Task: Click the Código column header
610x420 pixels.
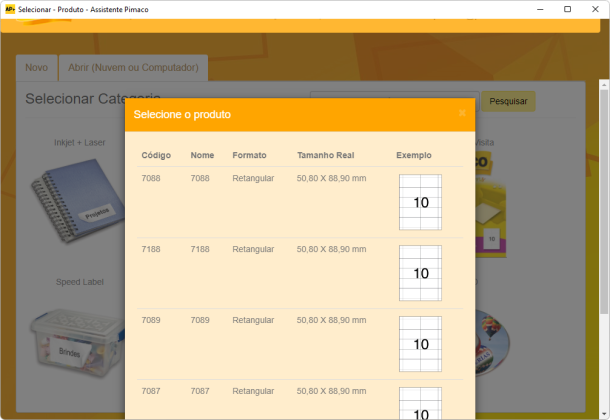Action: point(156,155)
